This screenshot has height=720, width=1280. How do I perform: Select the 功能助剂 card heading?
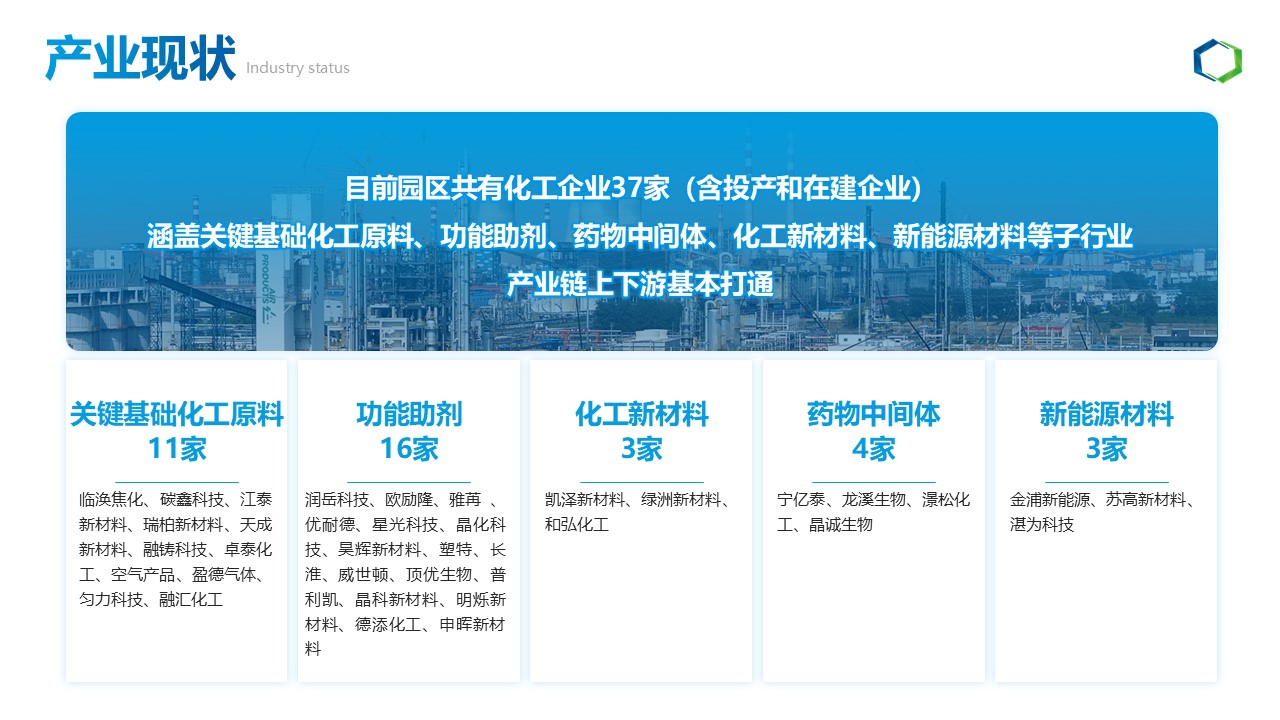pyautogui.click(x=409, y=414)
